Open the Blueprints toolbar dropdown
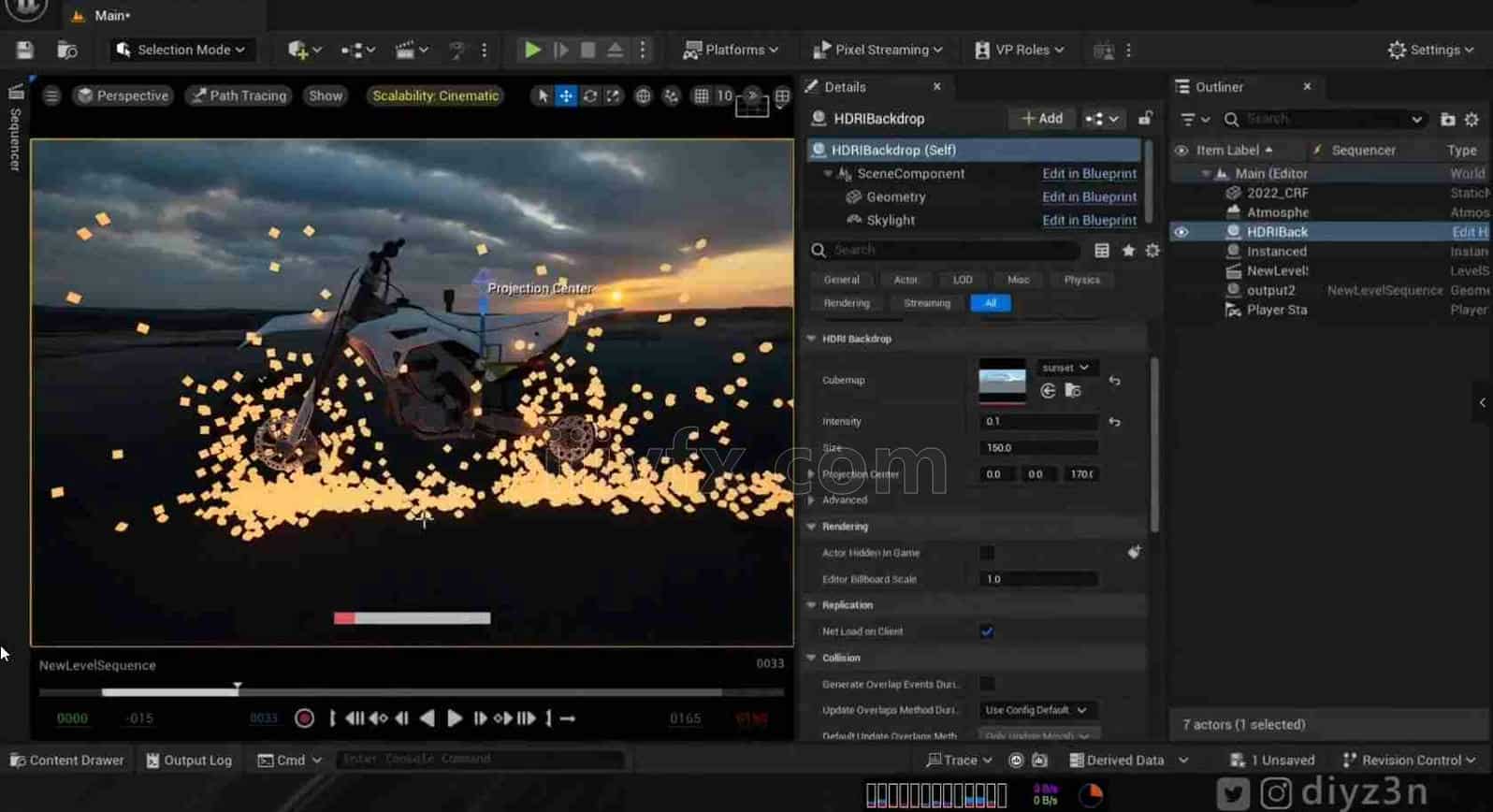 coord(358,50)
